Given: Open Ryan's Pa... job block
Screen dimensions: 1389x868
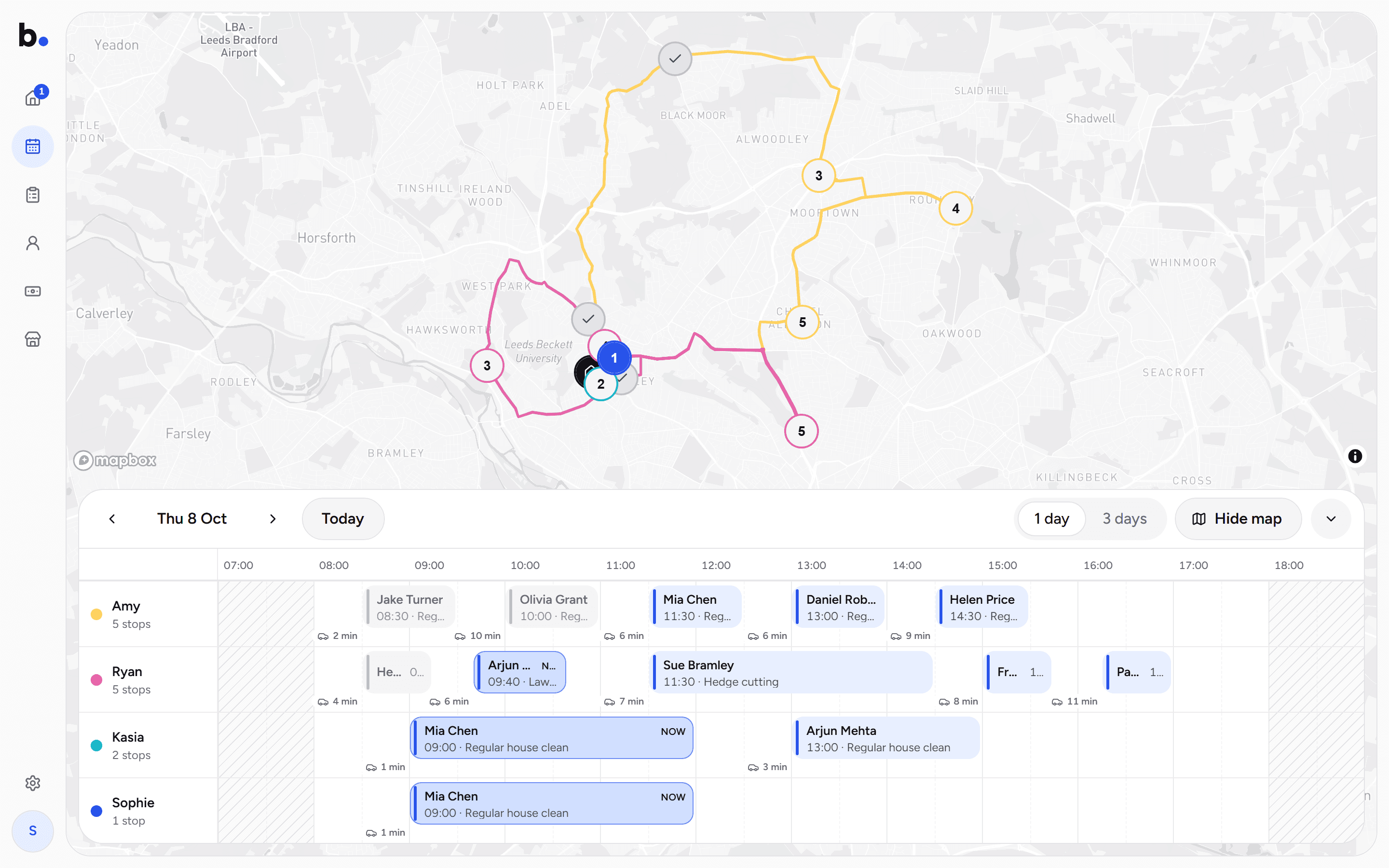Looking at the screenshot, I should pos(1138,672).
